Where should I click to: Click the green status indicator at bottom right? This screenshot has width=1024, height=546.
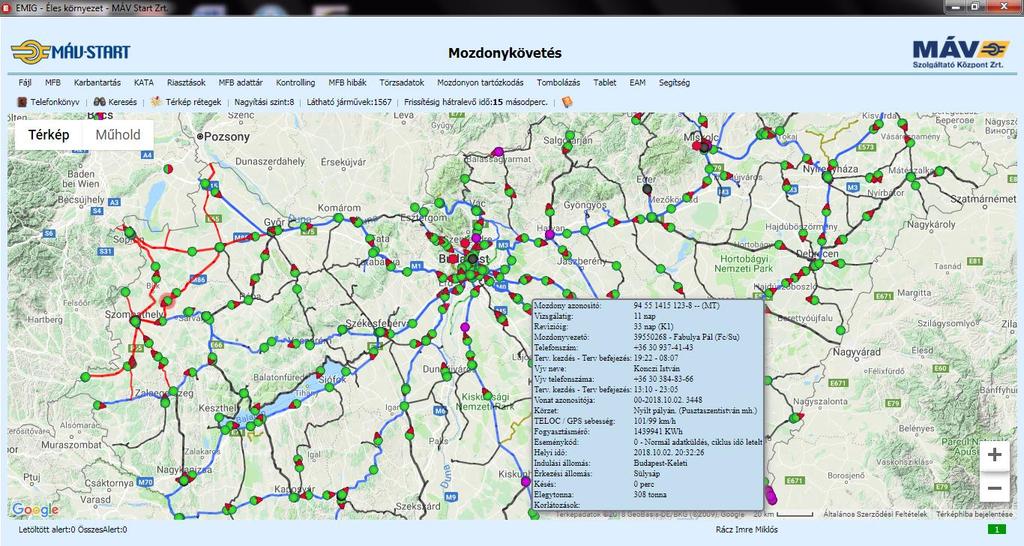pyautogui.click(x=997, y=530)
